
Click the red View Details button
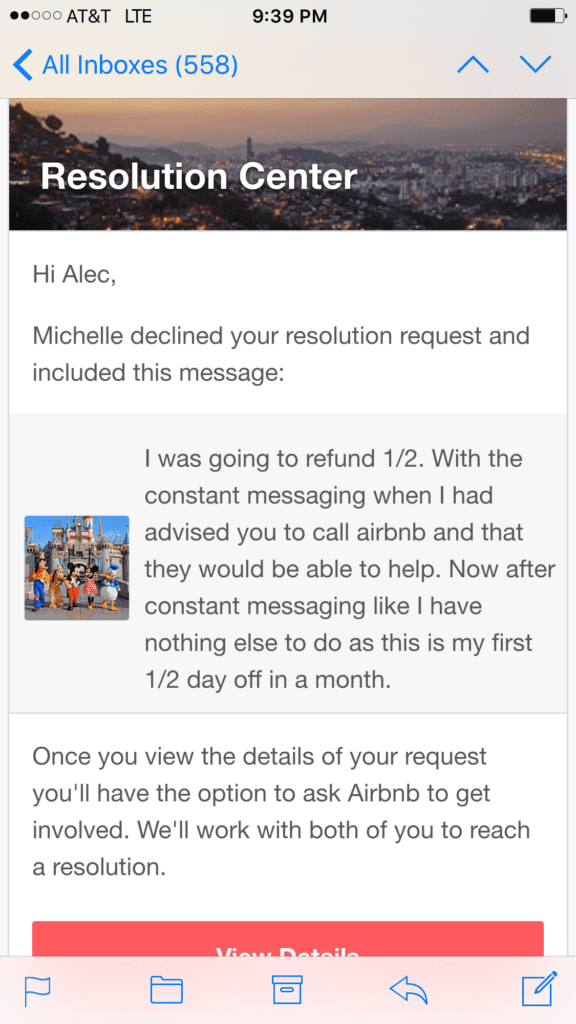tap(288, 939)
